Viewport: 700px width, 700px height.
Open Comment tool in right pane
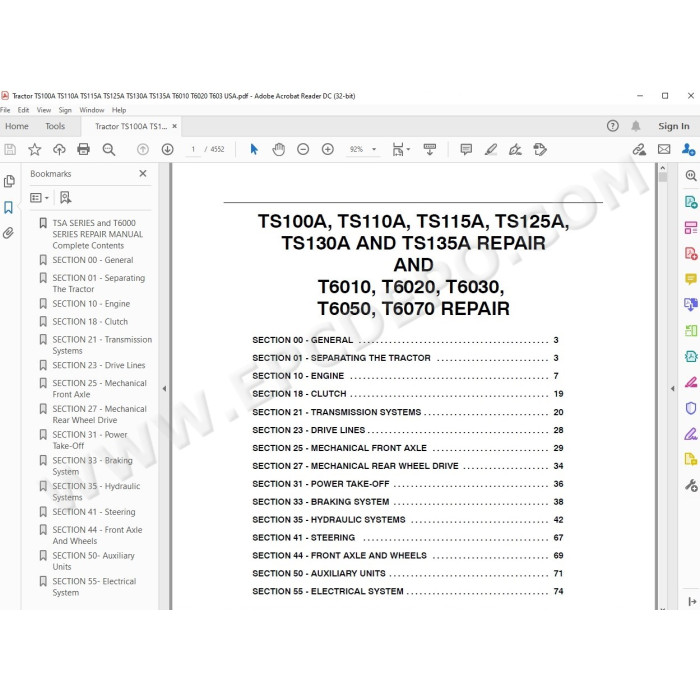click(x=691, y=279)
